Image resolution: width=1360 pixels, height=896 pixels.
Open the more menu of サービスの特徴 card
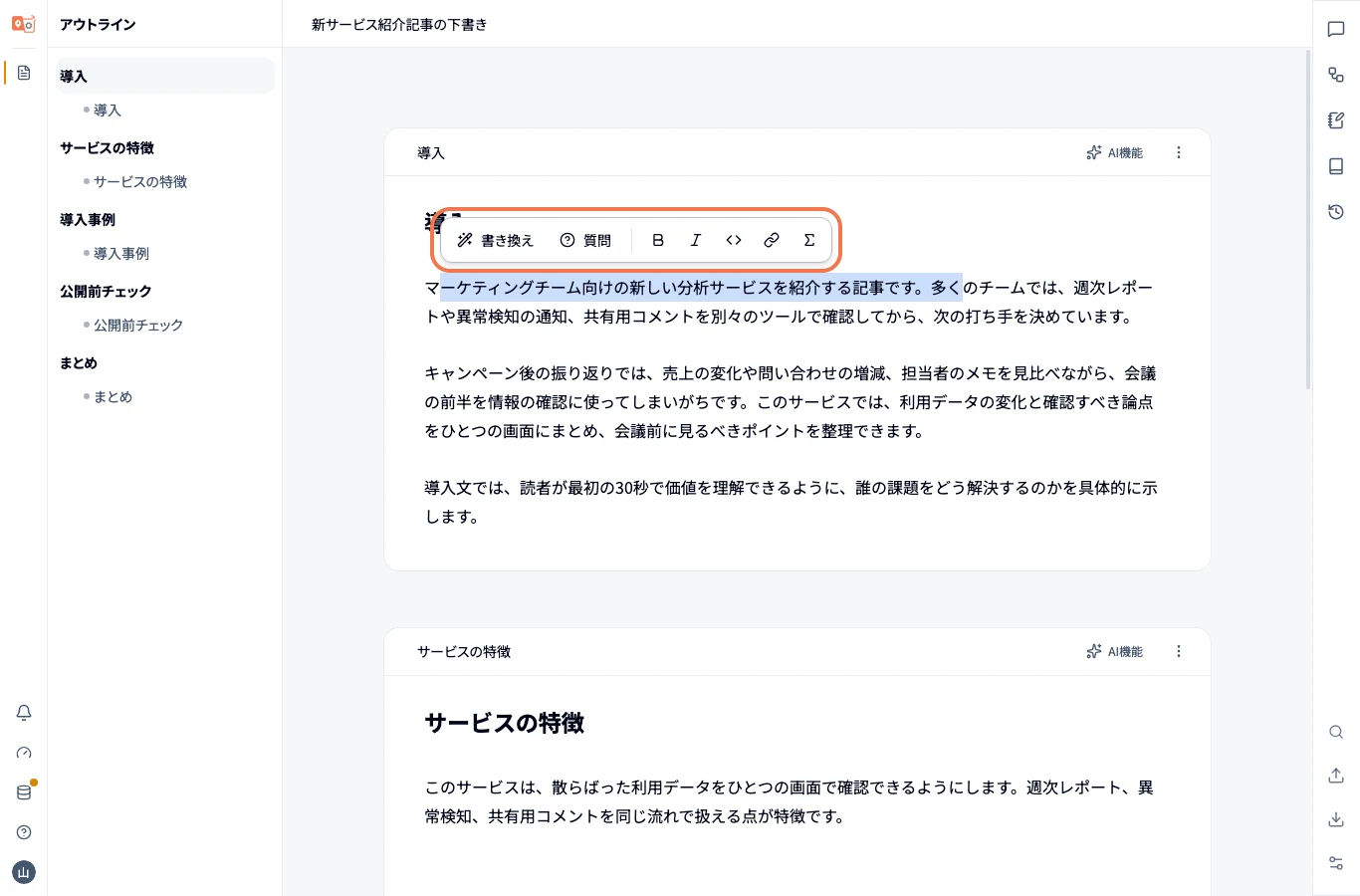1179,651
